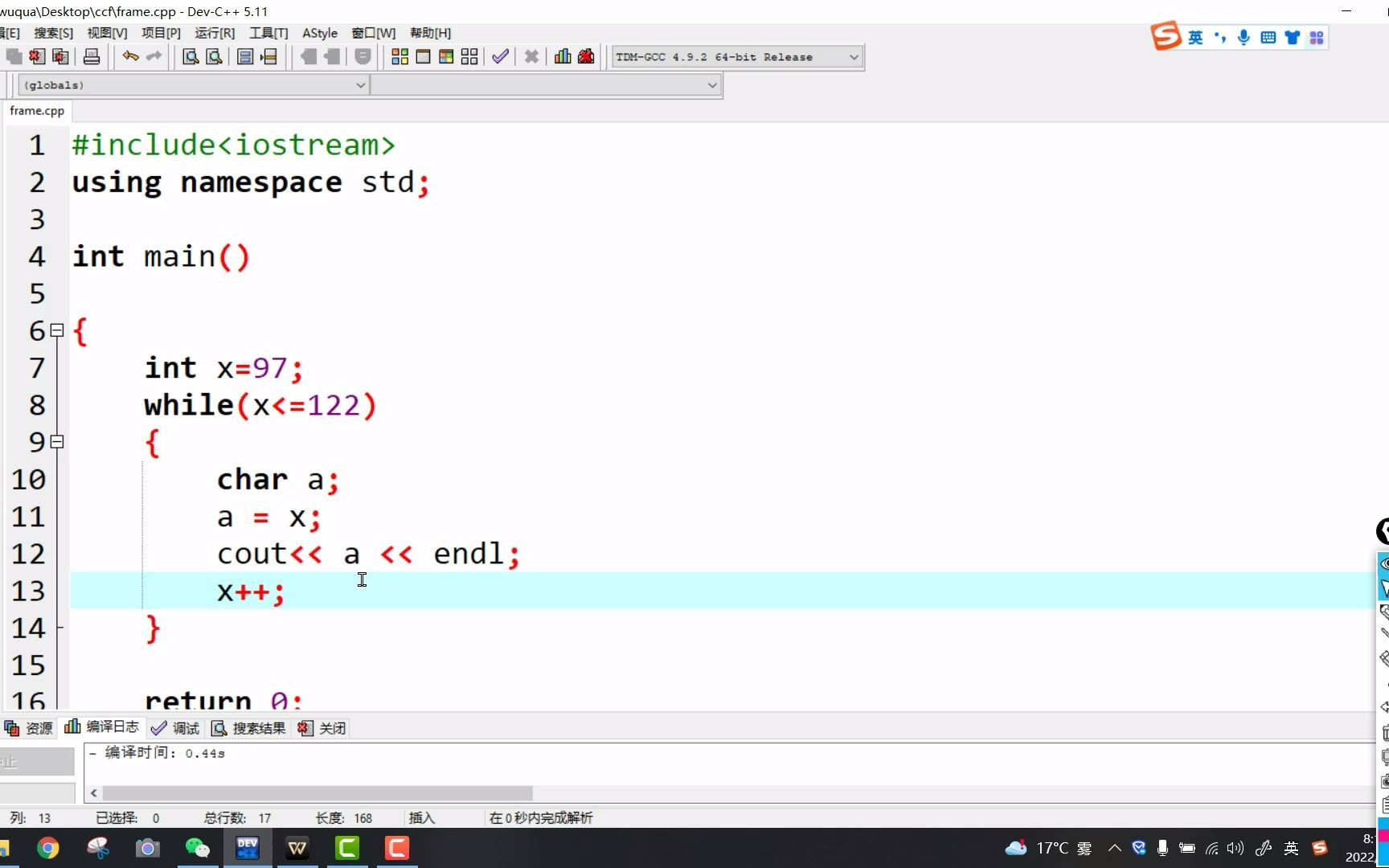Toggle Sogou punctuation mode icon
The image size is (1389, 868).
point(1220,38)
